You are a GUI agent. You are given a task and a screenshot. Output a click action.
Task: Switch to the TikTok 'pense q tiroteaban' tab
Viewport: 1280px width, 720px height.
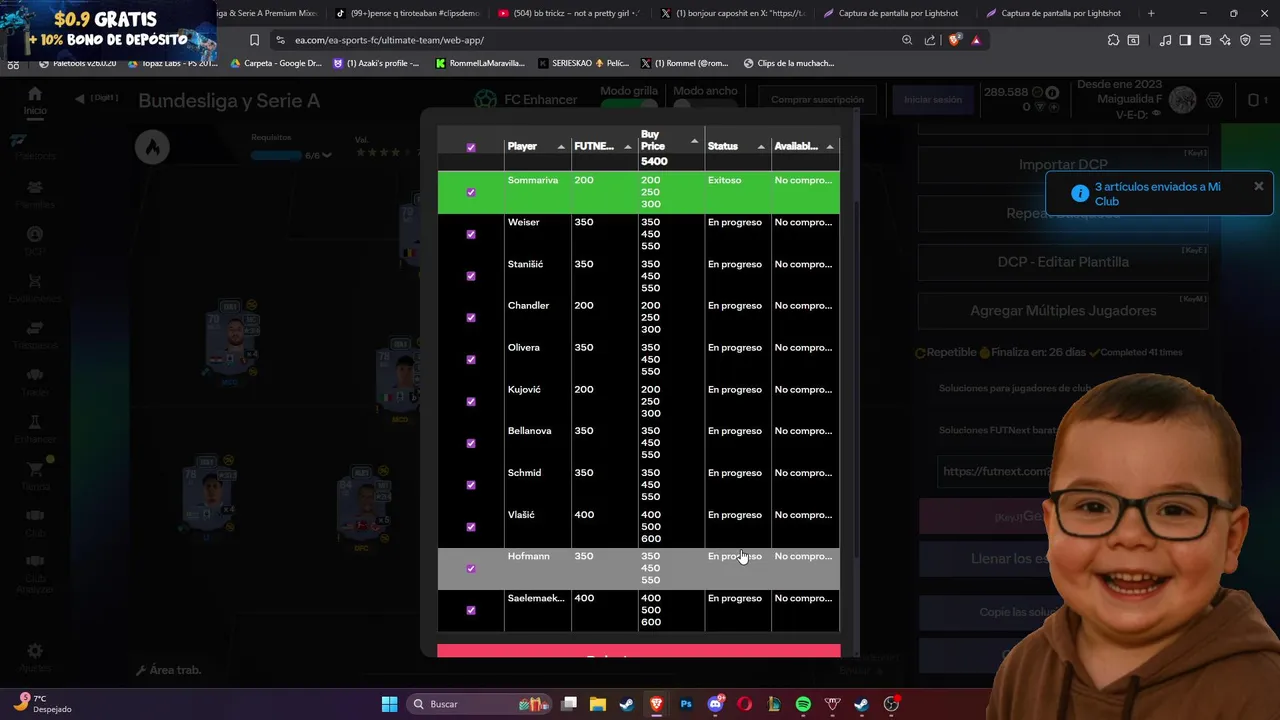point(408,13)
